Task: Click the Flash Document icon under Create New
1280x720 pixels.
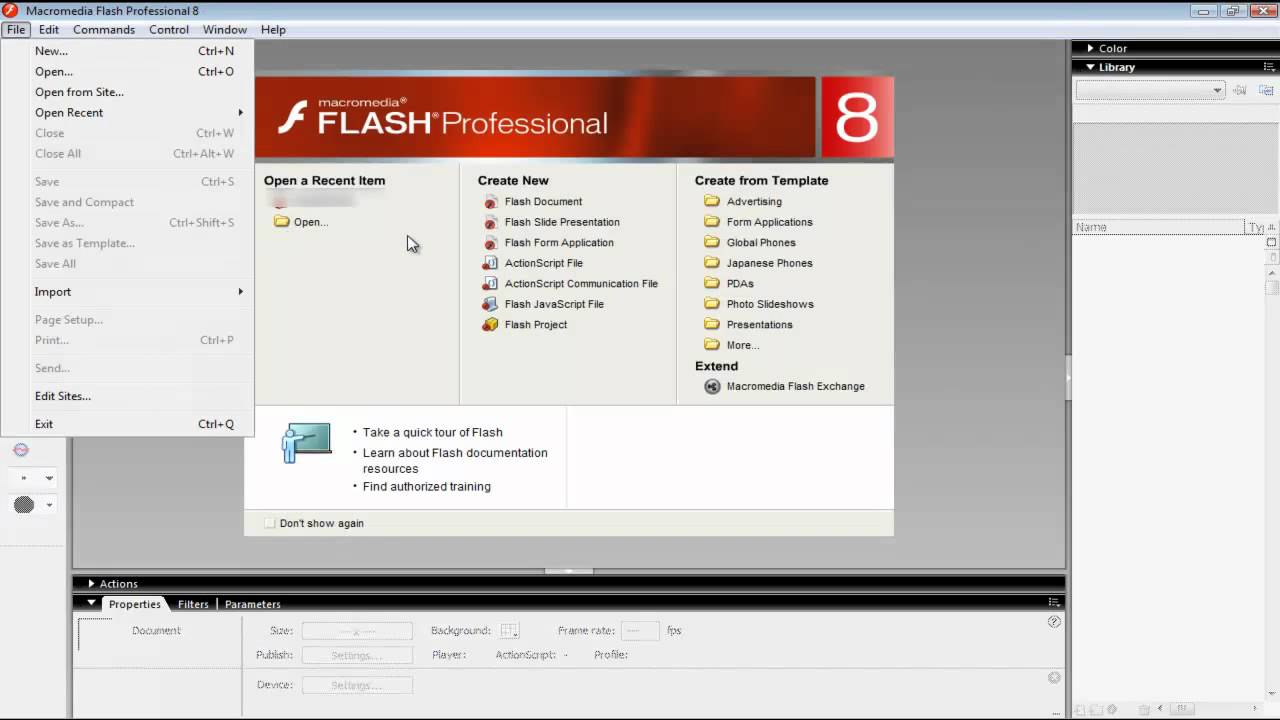Action: (x=490, y=202)
